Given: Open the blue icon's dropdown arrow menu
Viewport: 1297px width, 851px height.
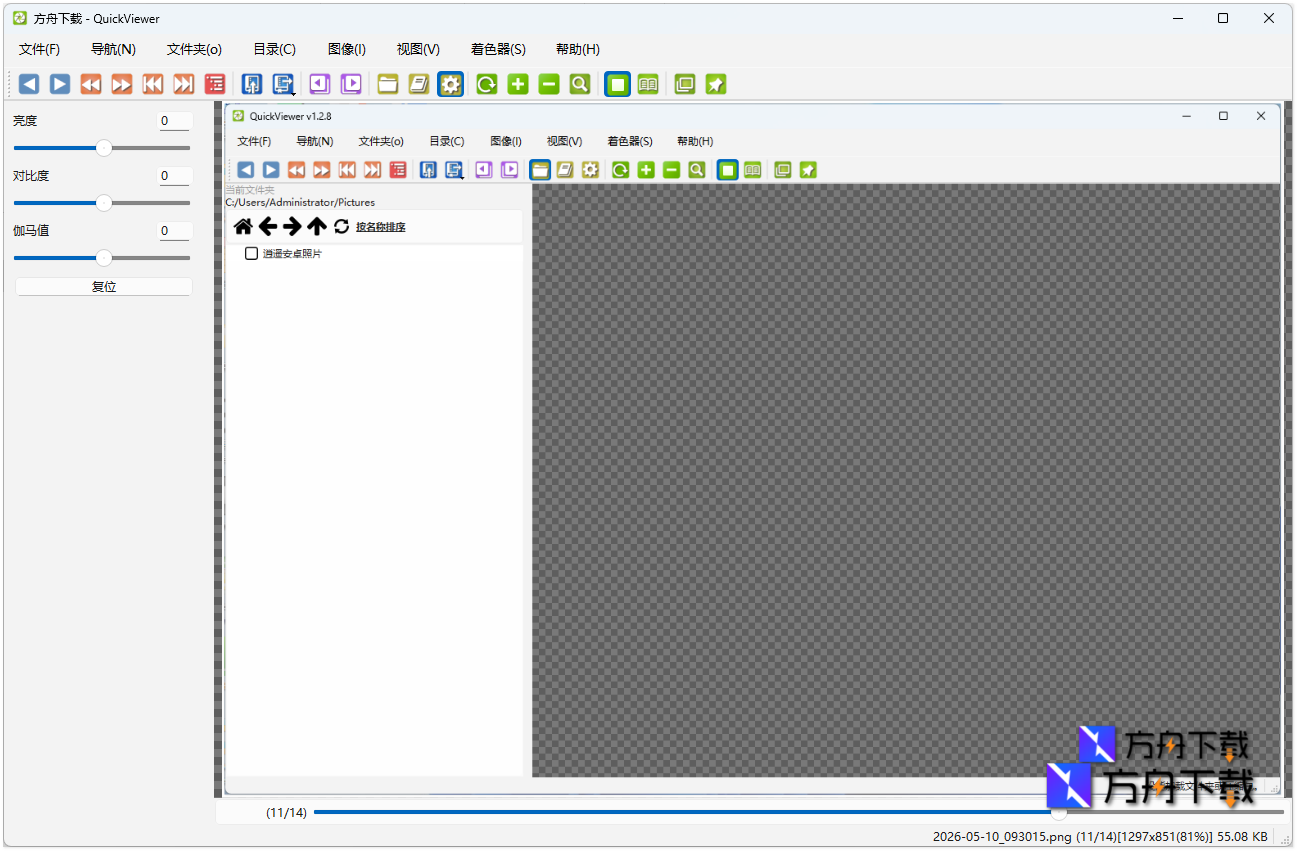Looking at the screenshot, I should (291, 92).
